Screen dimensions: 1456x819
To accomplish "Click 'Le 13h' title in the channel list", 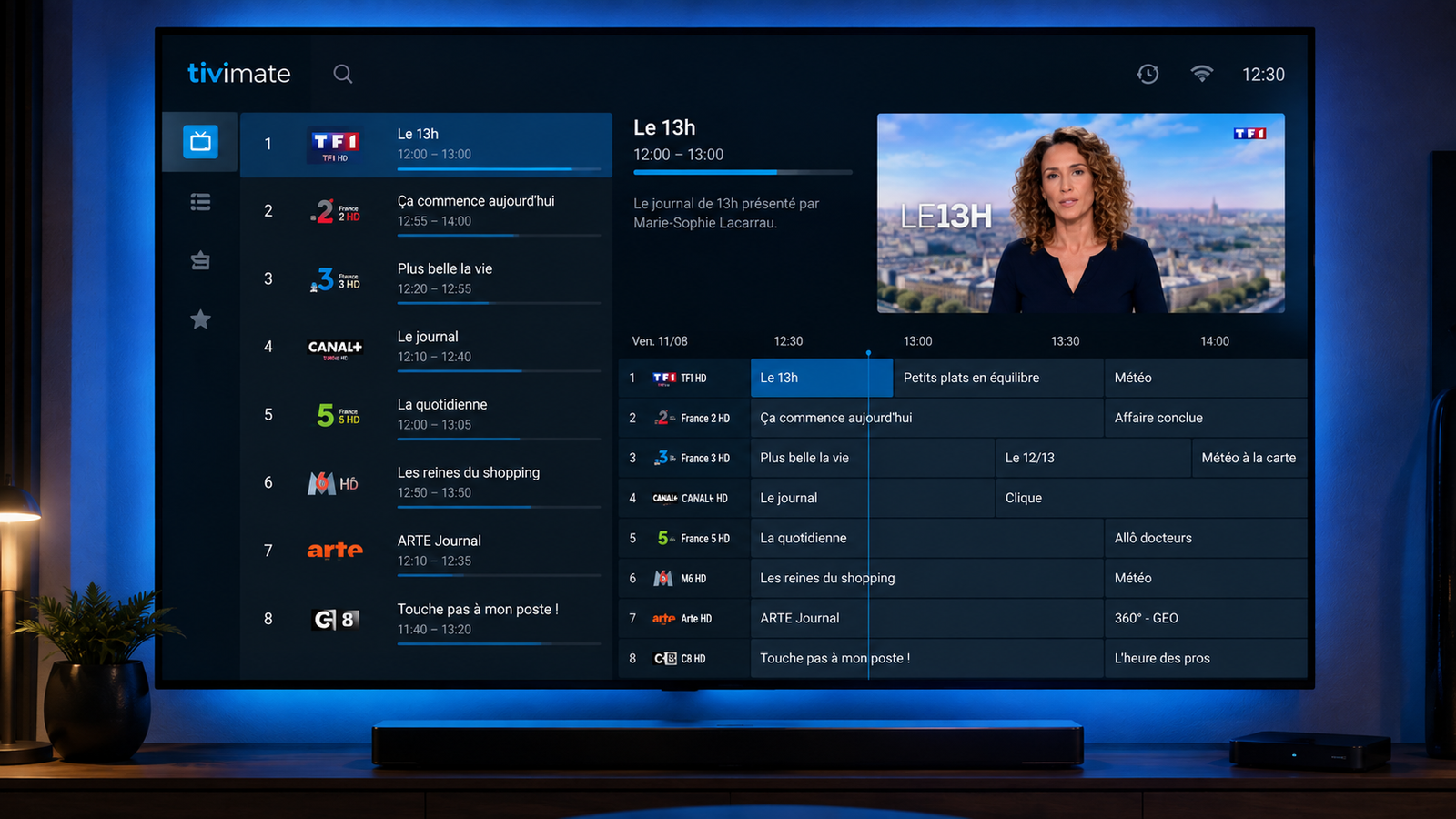I will pyautogui.click(x=418, y=134).
